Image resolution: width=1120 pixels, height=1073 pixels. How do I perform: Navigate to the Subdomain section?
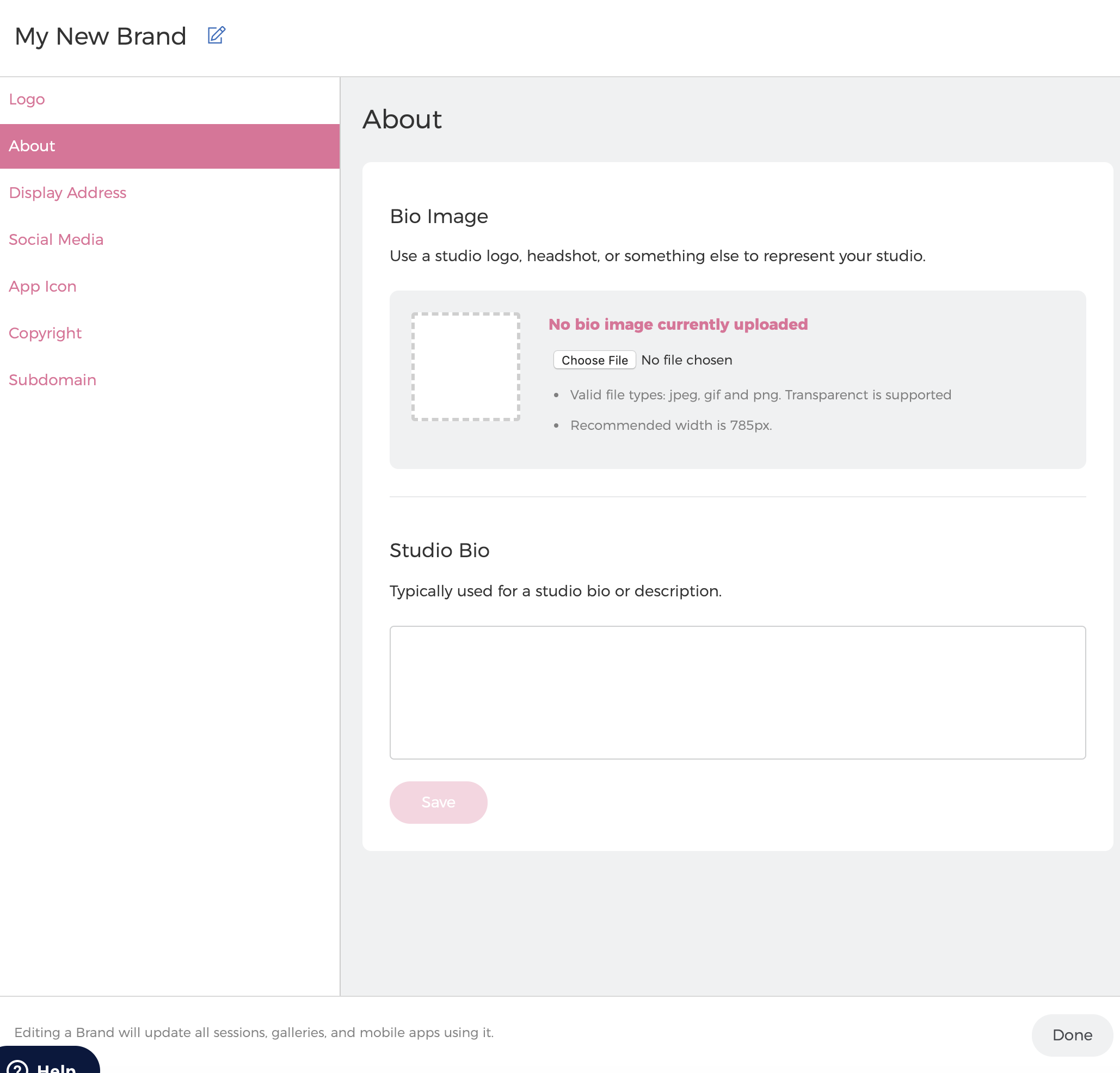53,380
